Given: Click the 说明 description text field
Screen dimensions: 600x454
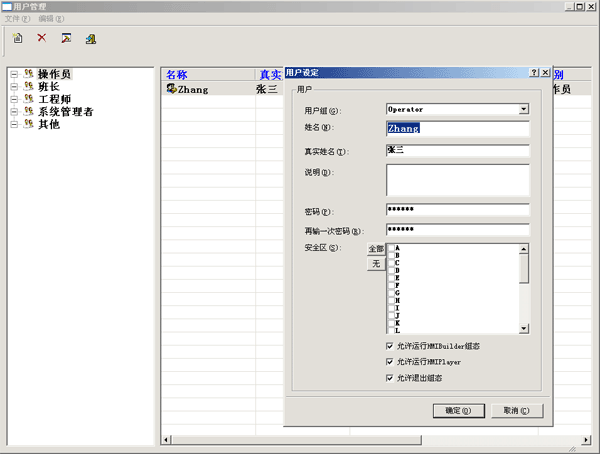Looking at the screenshot, I should [x=457, y=180].
